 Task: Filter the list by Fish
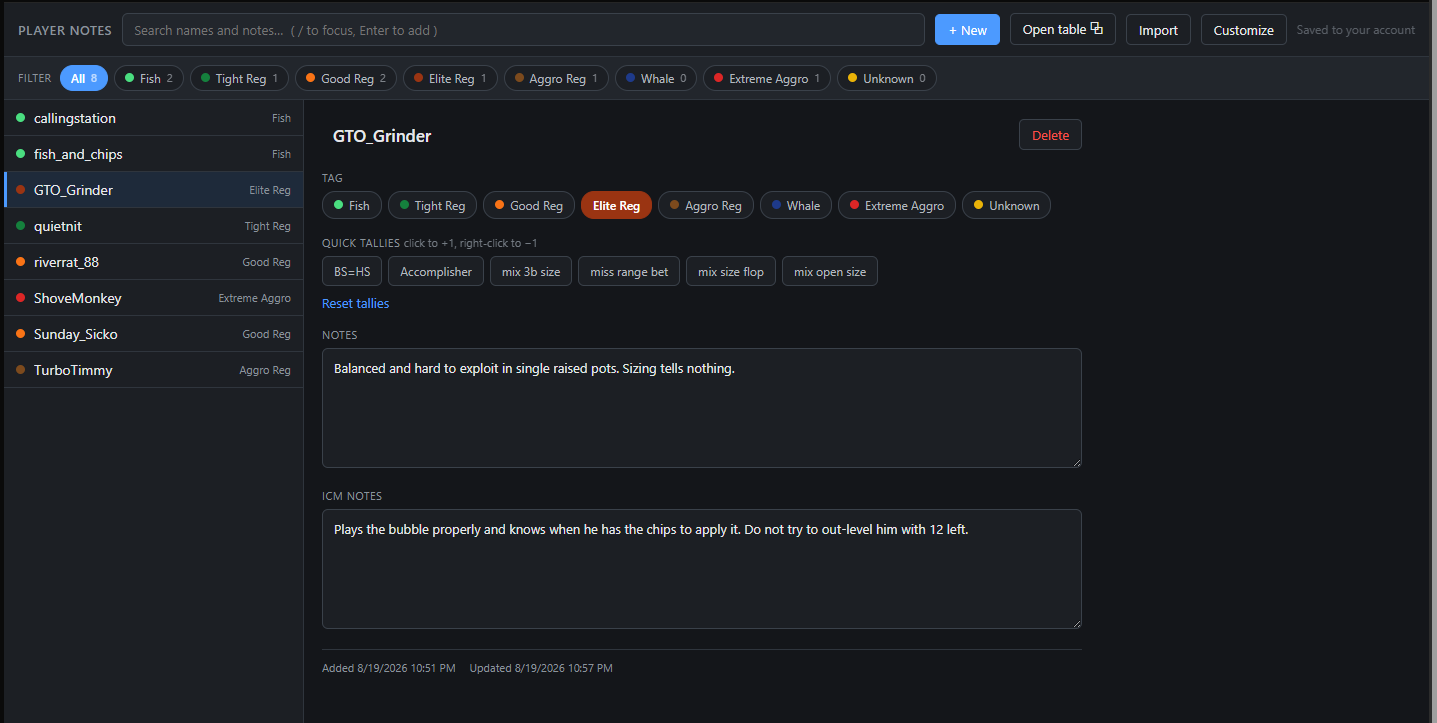click(x=149, y=78)
